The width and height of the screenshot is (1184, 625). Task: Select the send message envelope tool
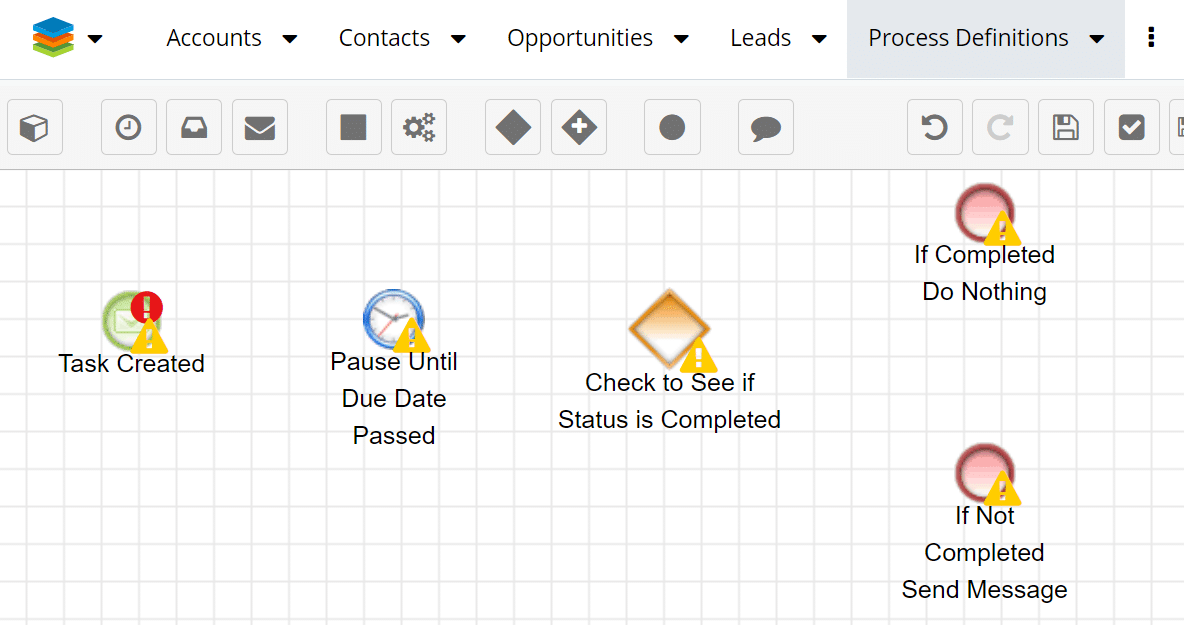click(259, 127)
